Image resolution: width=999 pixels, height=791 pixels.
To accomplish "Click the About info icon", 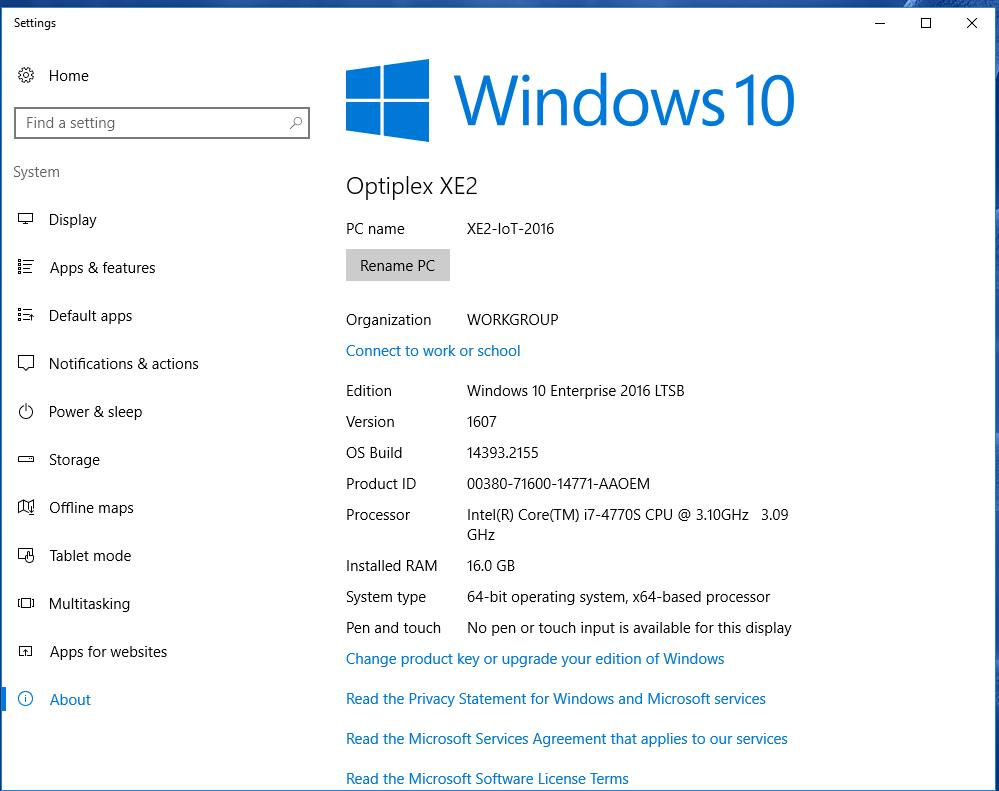I will click(25, 699).
